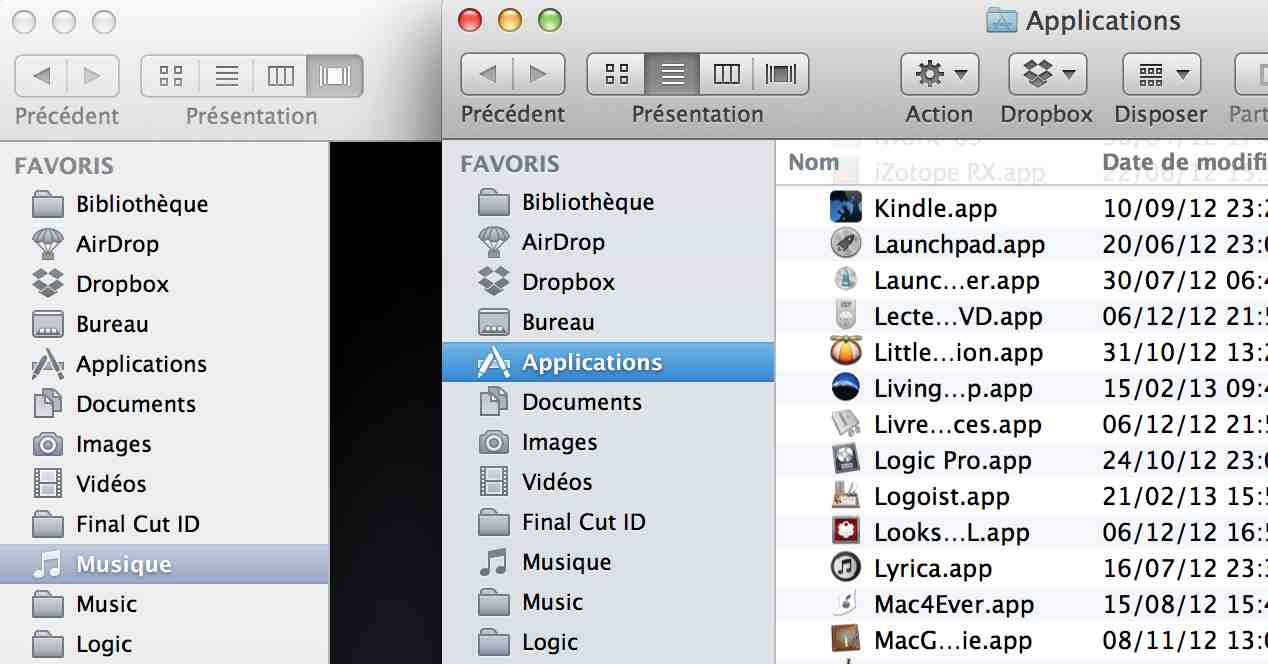The height and width of the screenshot is (664, 1268).
Task: Click the Logic folder icon in the background window sidebar
Action: (48, 644)
